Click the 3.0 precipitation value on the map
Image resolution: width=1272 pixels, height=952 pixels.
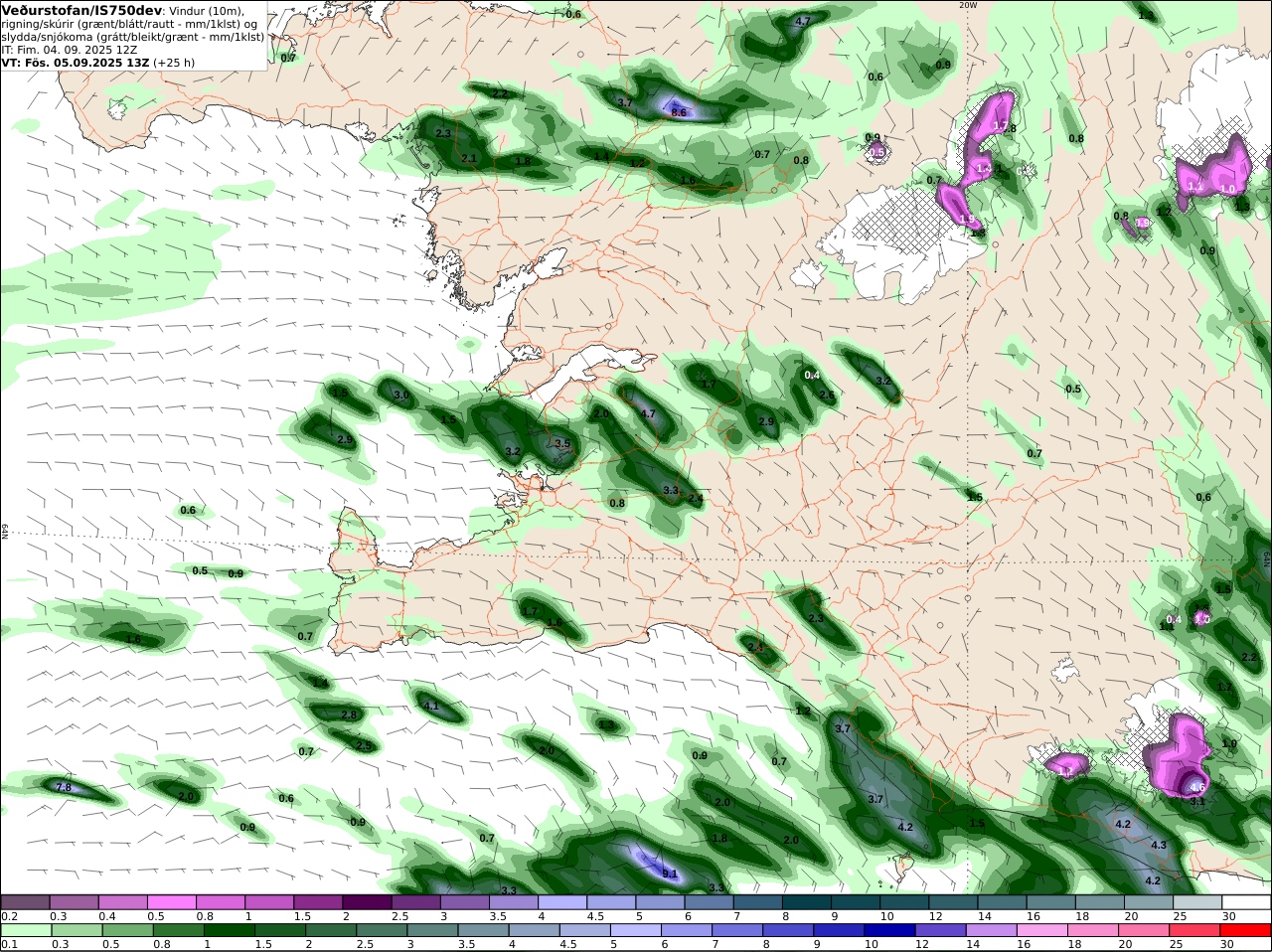(x=401, y=395)
